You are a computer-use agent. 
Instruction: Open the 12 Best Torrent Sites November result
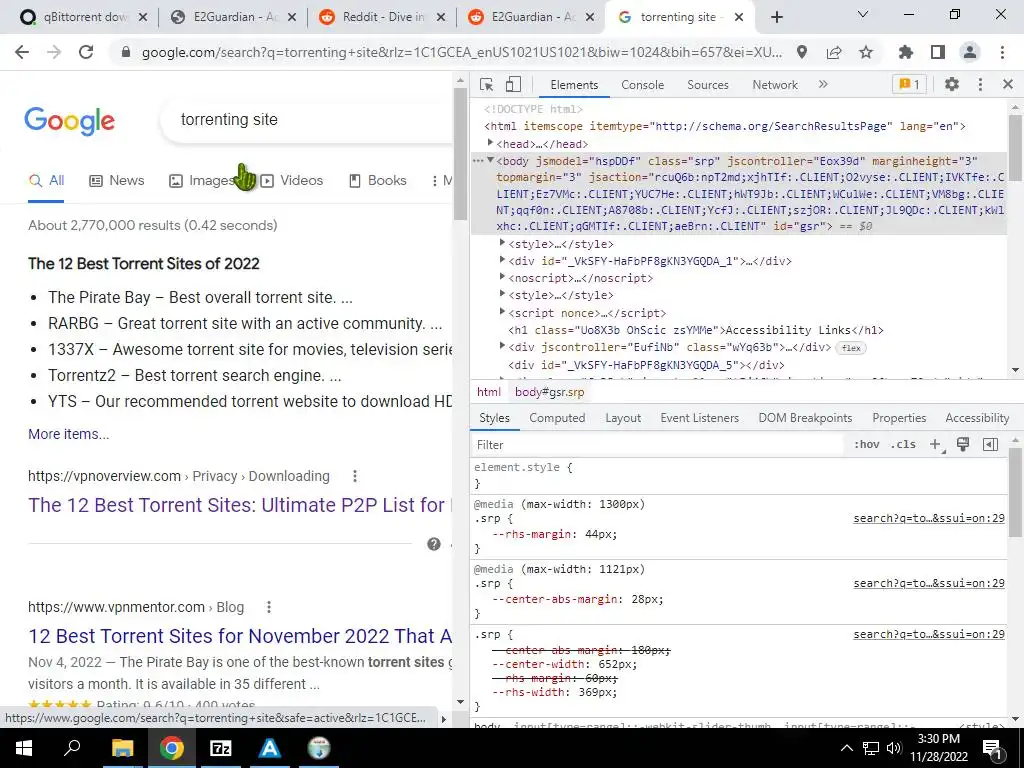pyautogui.click(x=240, y=636)
